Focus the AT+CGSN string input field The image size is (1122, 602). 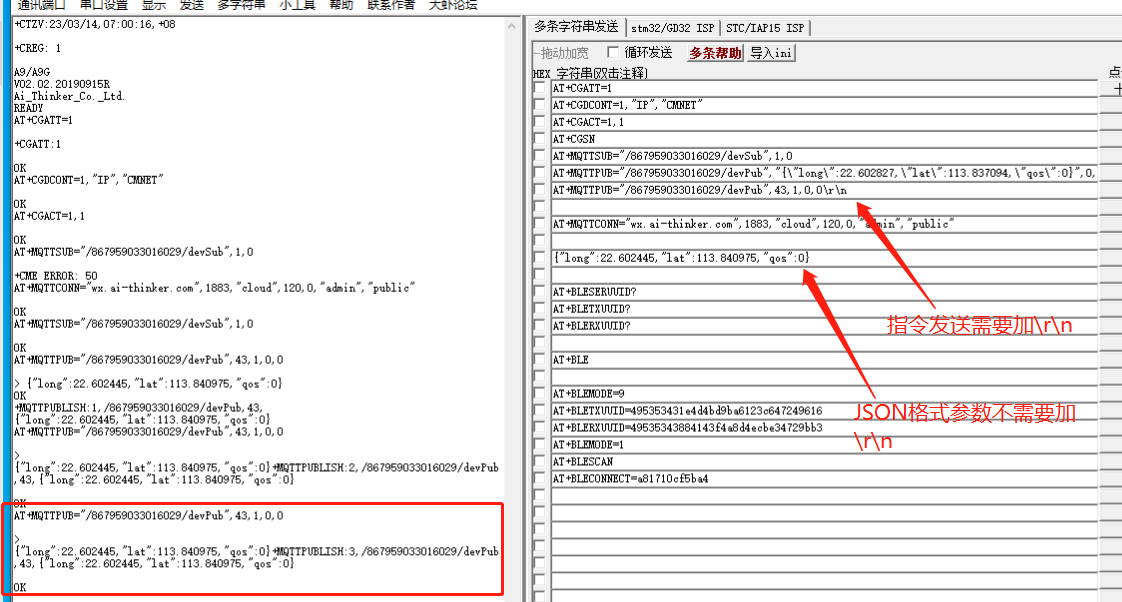824,139
